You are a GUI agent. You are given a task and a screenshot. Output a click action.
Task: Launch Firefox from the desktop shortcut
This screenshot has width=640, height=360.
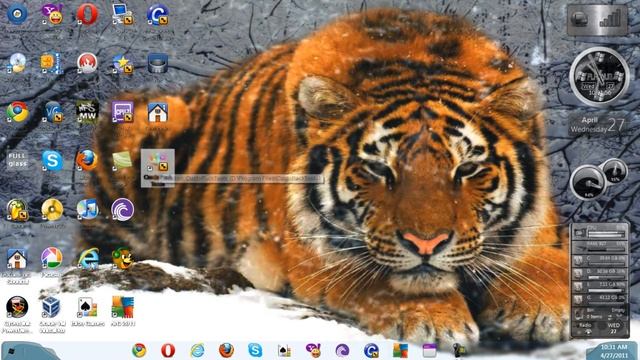tap(87, 160)
